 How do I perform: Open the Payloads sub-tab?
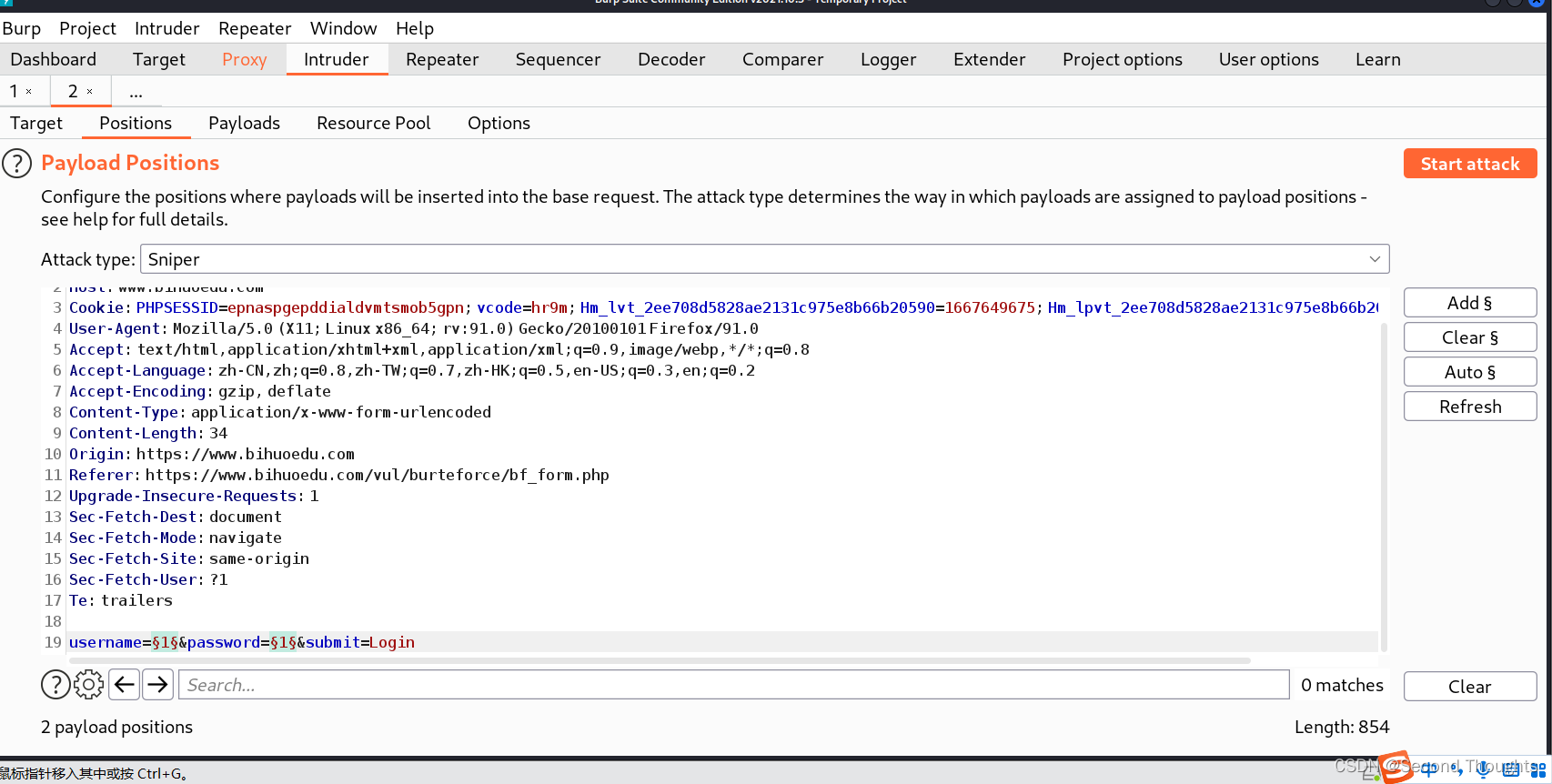tap(244, 123)
